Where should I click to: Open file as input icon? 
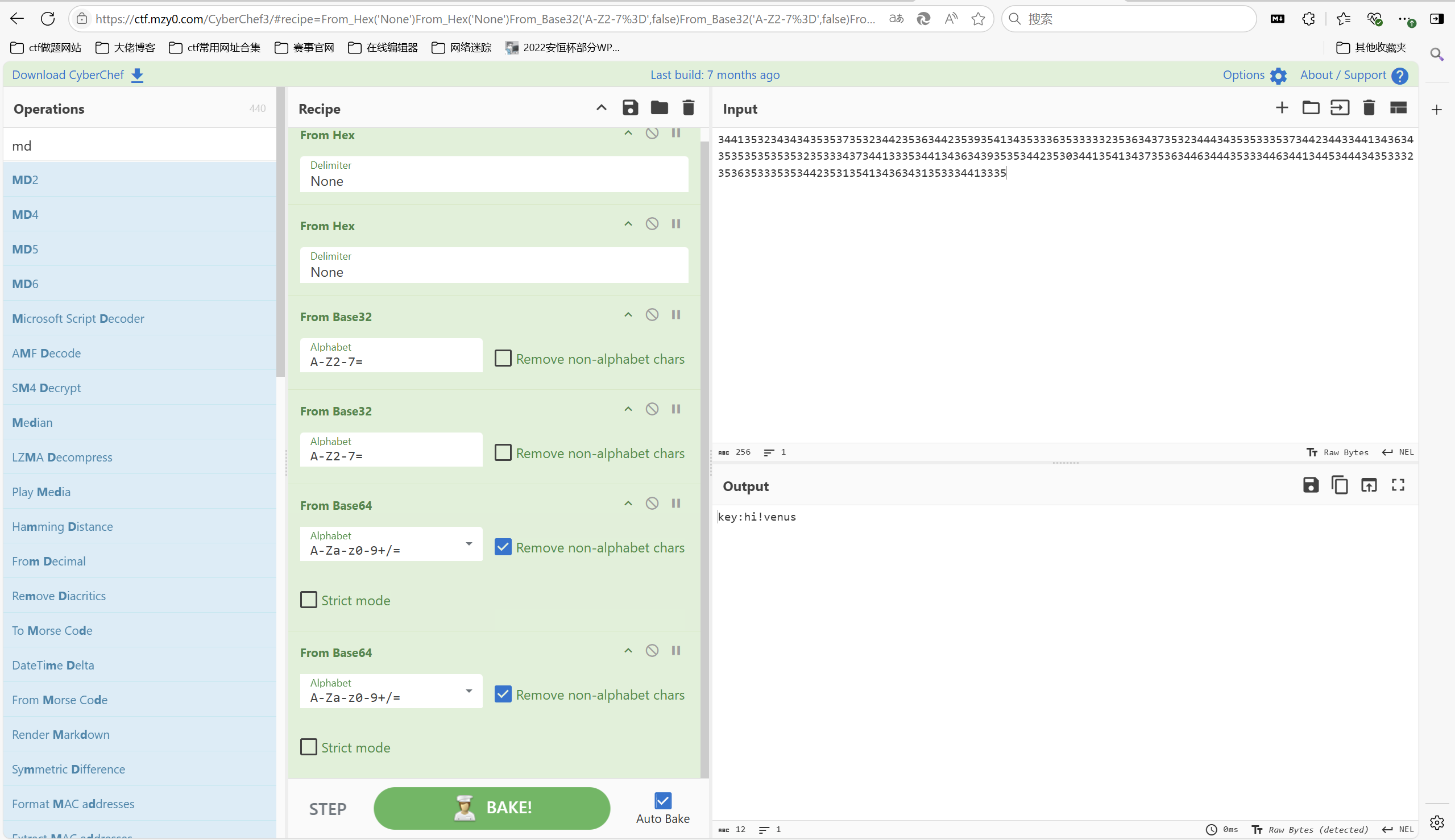(x=1340, y=108)
